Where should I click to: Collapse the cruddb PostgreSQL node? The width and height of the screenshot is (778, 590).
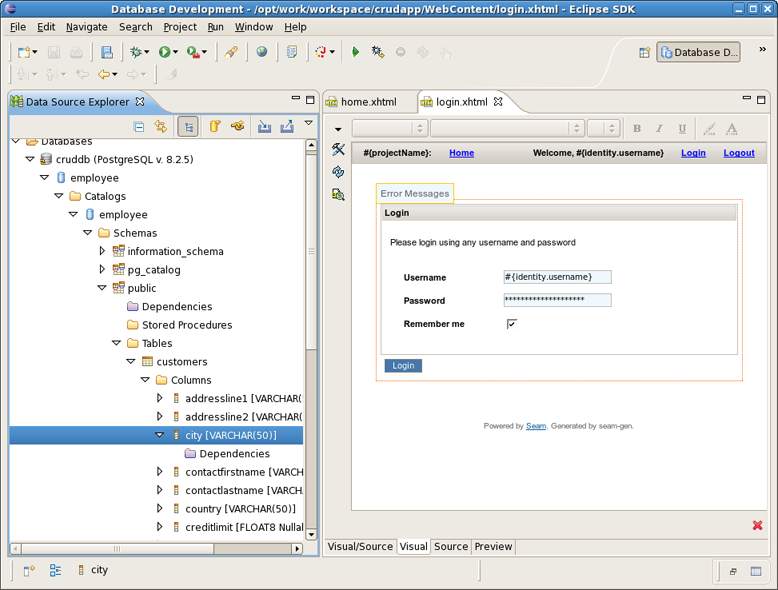coord(30,159)
